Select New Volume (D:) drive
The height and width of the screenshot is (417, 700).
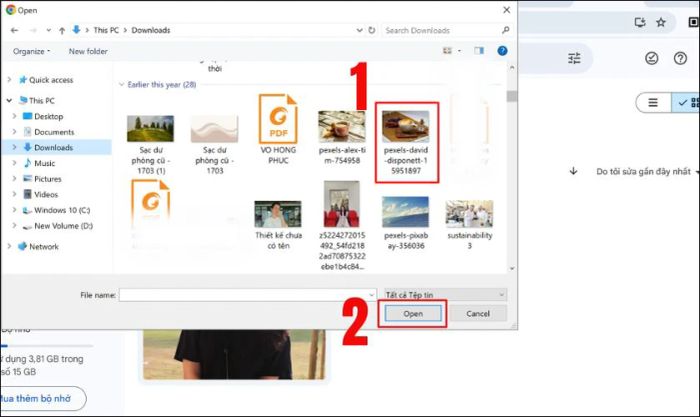click(x=63, y=225)
